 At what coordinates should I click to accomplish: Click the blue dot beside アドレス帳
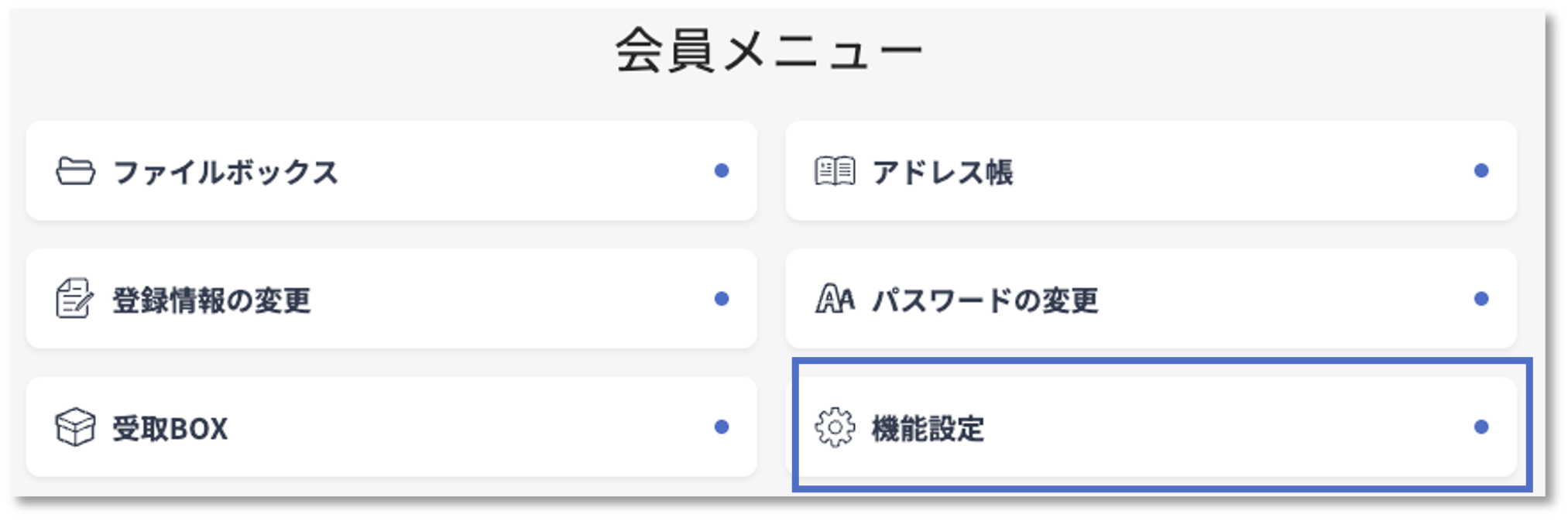tap(1481, 172)
